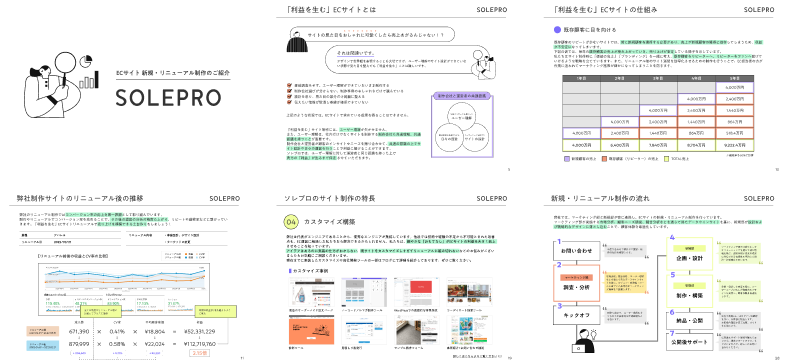The height and width of the screenshot is (364, 800).
Task: Click the value '0.41%'
Action: pos(117,332)
